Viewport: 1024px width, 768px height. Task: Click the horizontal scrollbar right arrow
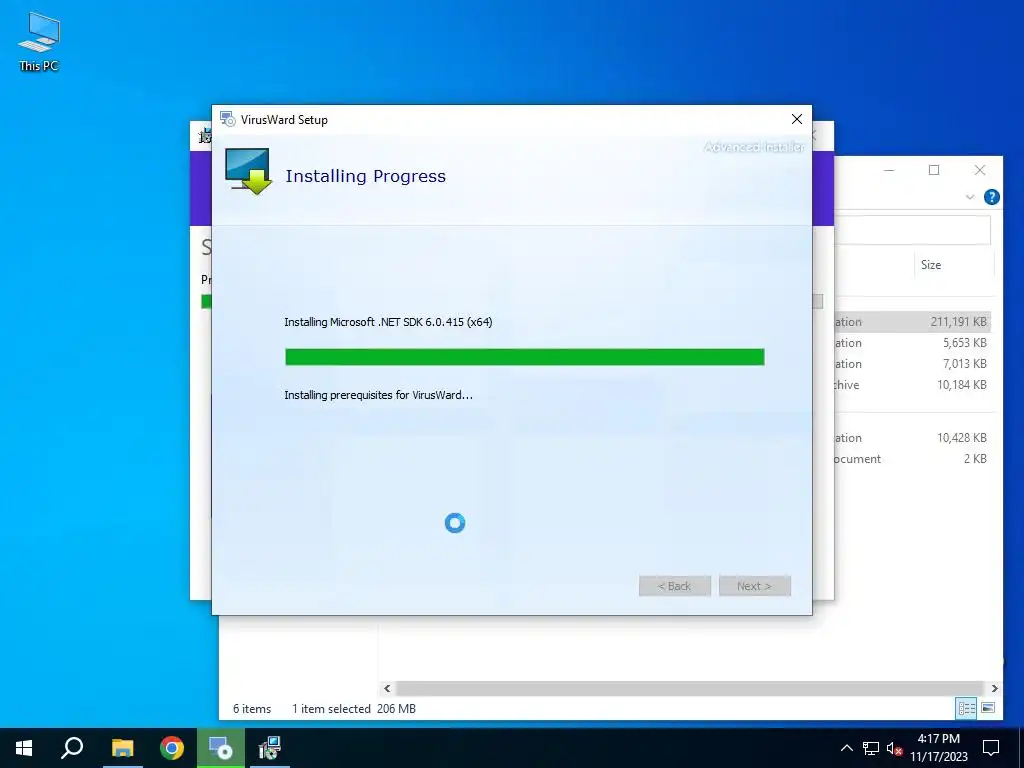click(x=994, y=688)
